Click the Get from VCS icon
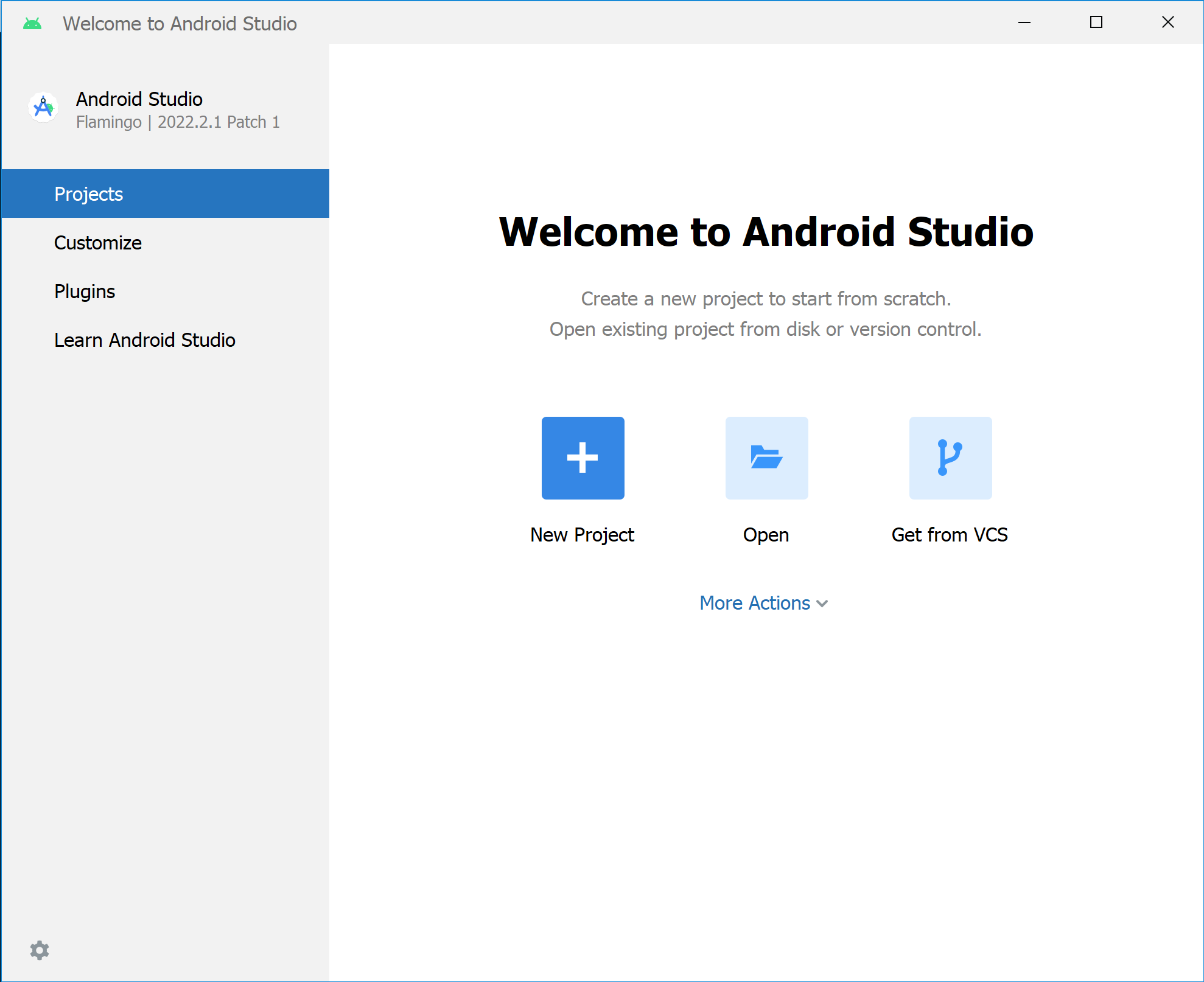The image size is (1204, 982). click(x=950, y=458)
